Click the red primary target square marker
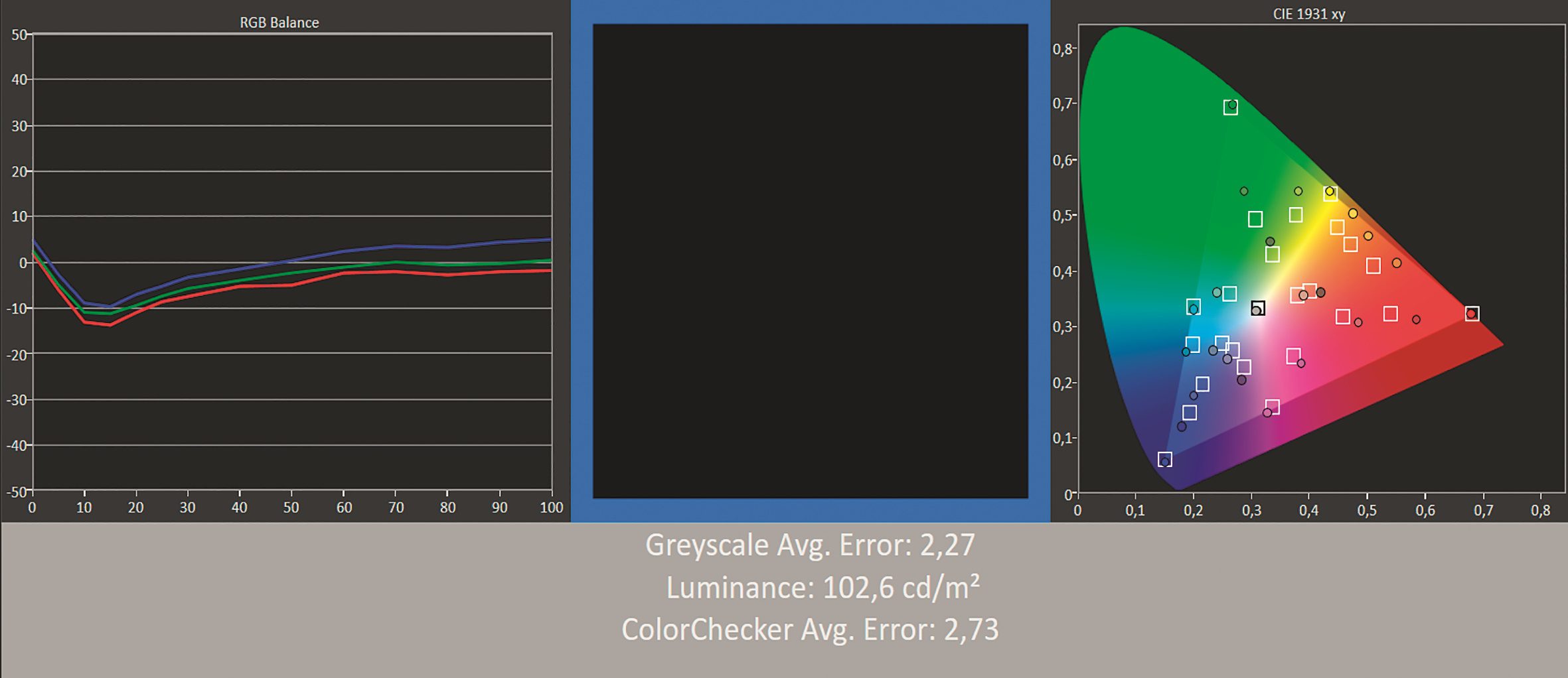This screenshot has width=1568, height=678. coord(1472,314)
